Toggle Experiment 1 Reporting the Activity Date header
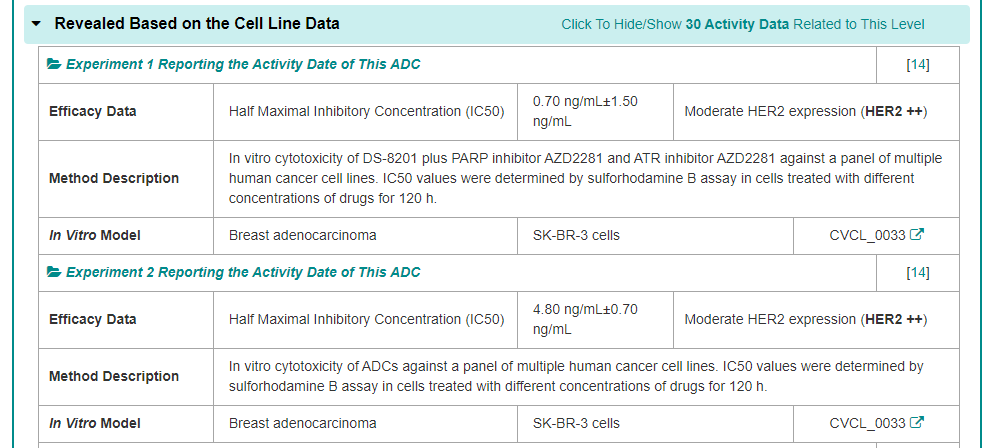Viewport: 1000px width, 448px height. (x=243, y=65)
